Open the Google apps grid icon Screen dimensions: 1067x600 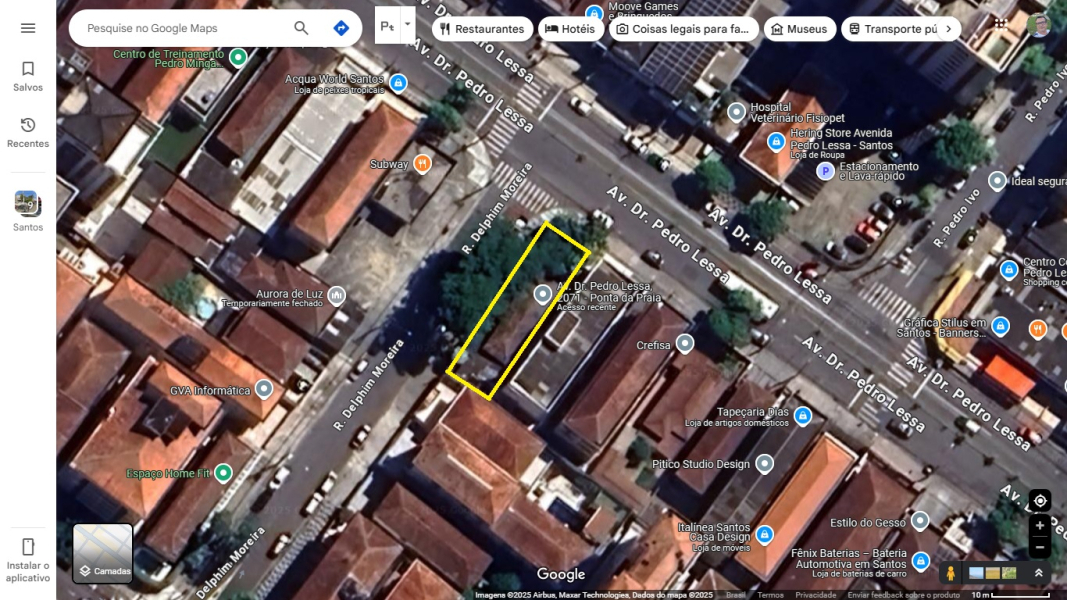(x=999, y=24)
